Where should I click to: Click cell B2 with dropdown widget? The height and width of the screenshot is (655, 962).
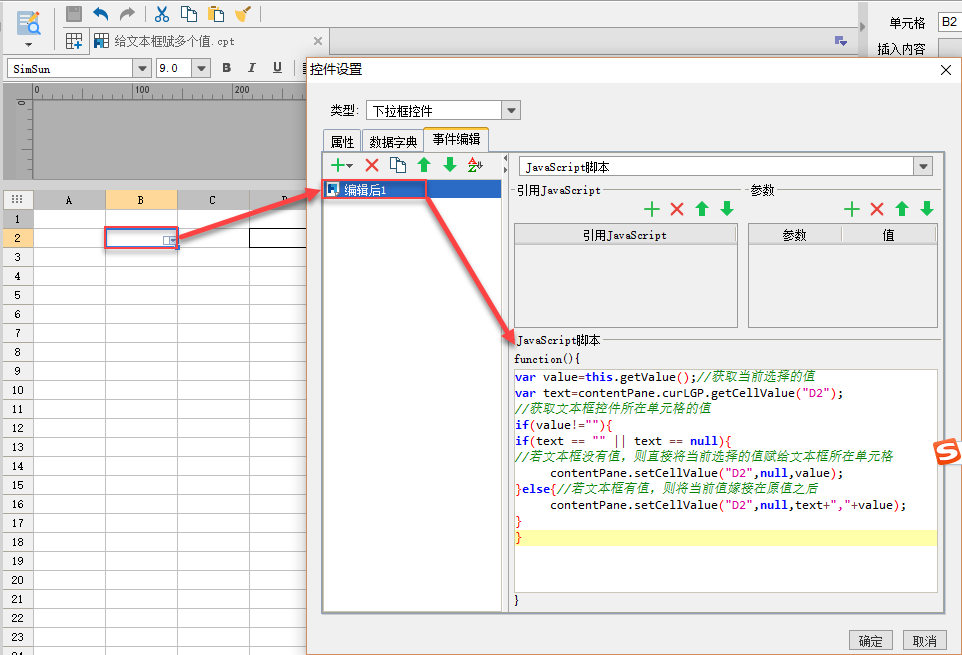[x=141, y=238]
